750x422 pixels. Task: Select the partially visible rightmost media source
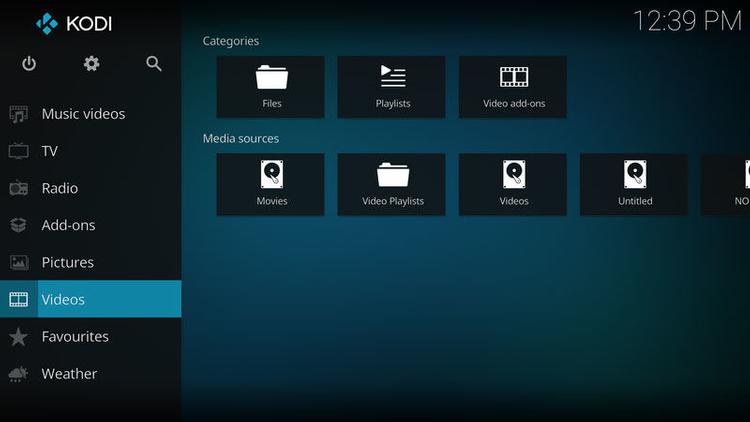click(x=728, y=184)
